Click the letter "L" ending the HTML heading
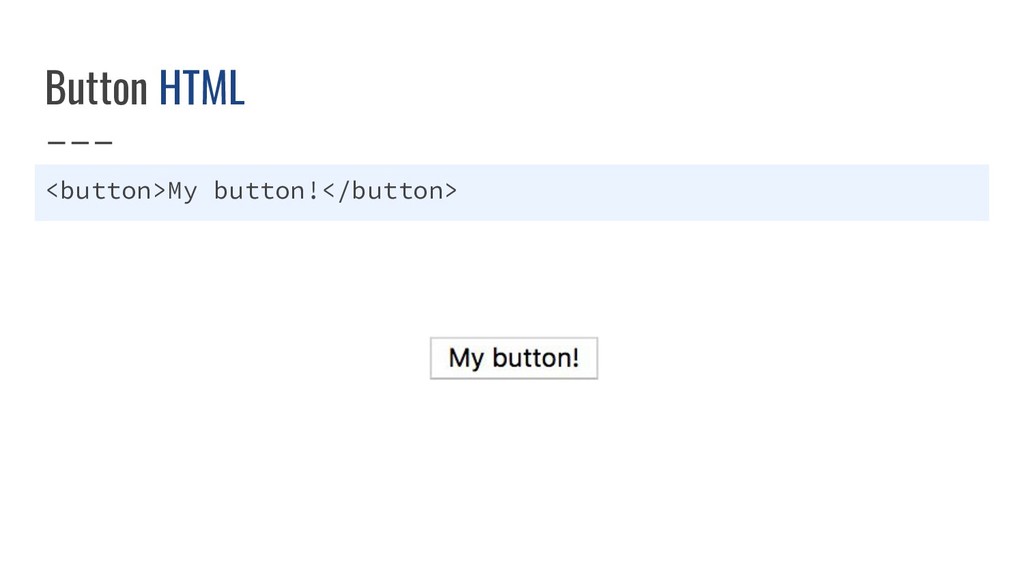Screen dimensions: 1024x576 tap(238, 87)
